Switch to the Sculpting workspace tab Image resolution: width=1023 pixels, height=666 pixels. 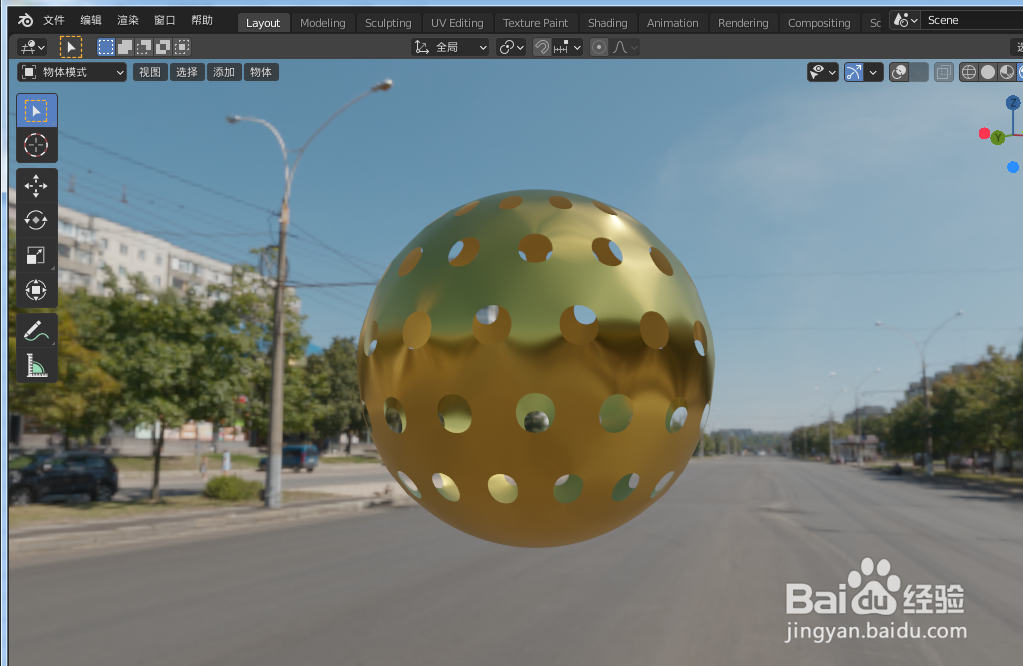coord(388,23)
